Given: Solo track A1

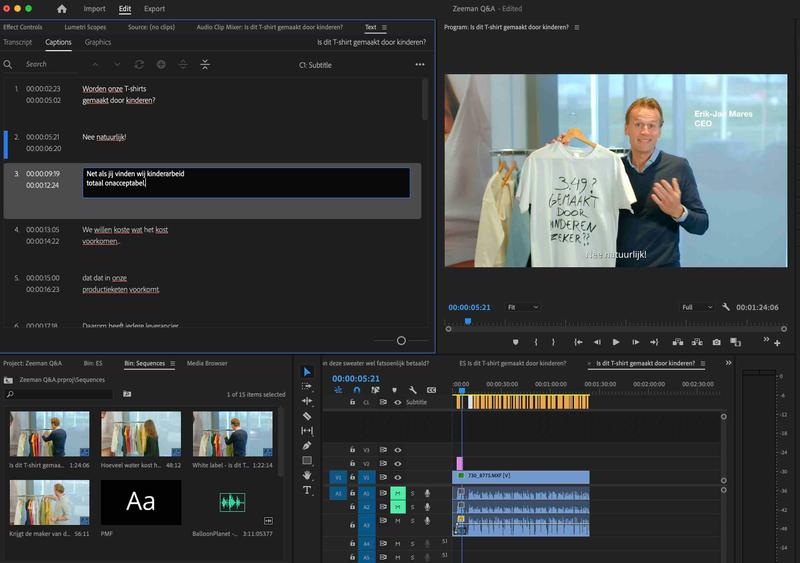Looking at the screenshot, I should (x=412, y=493).
